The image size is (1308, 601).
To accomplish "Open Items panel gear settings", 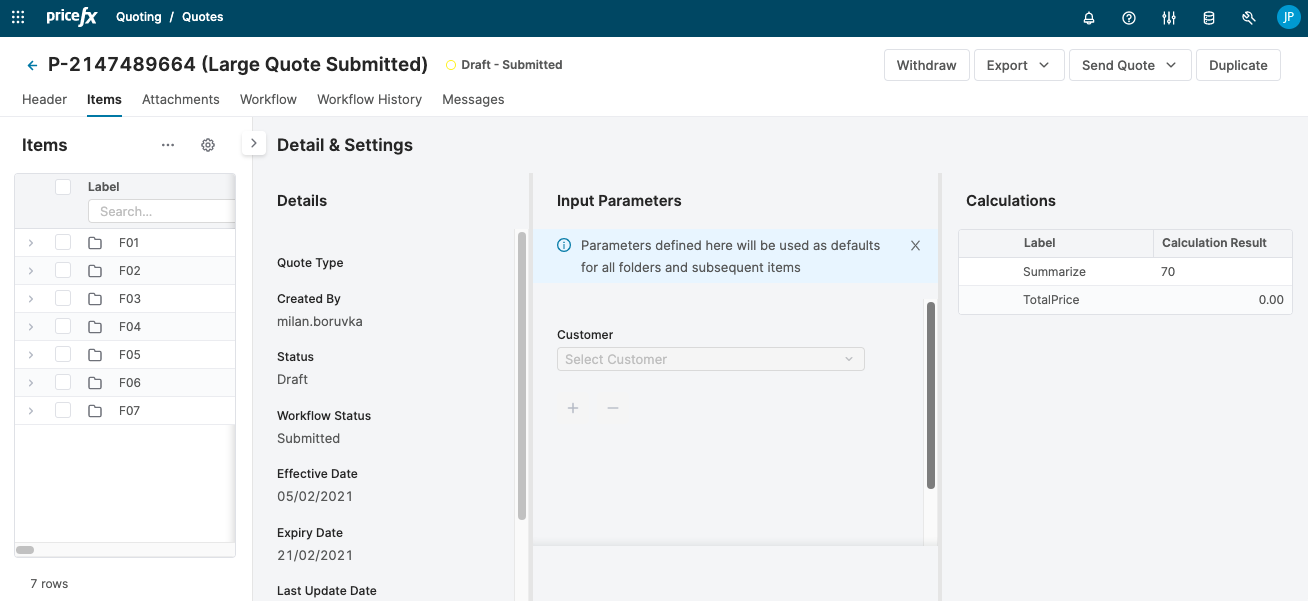I will (x=208, y=145).
